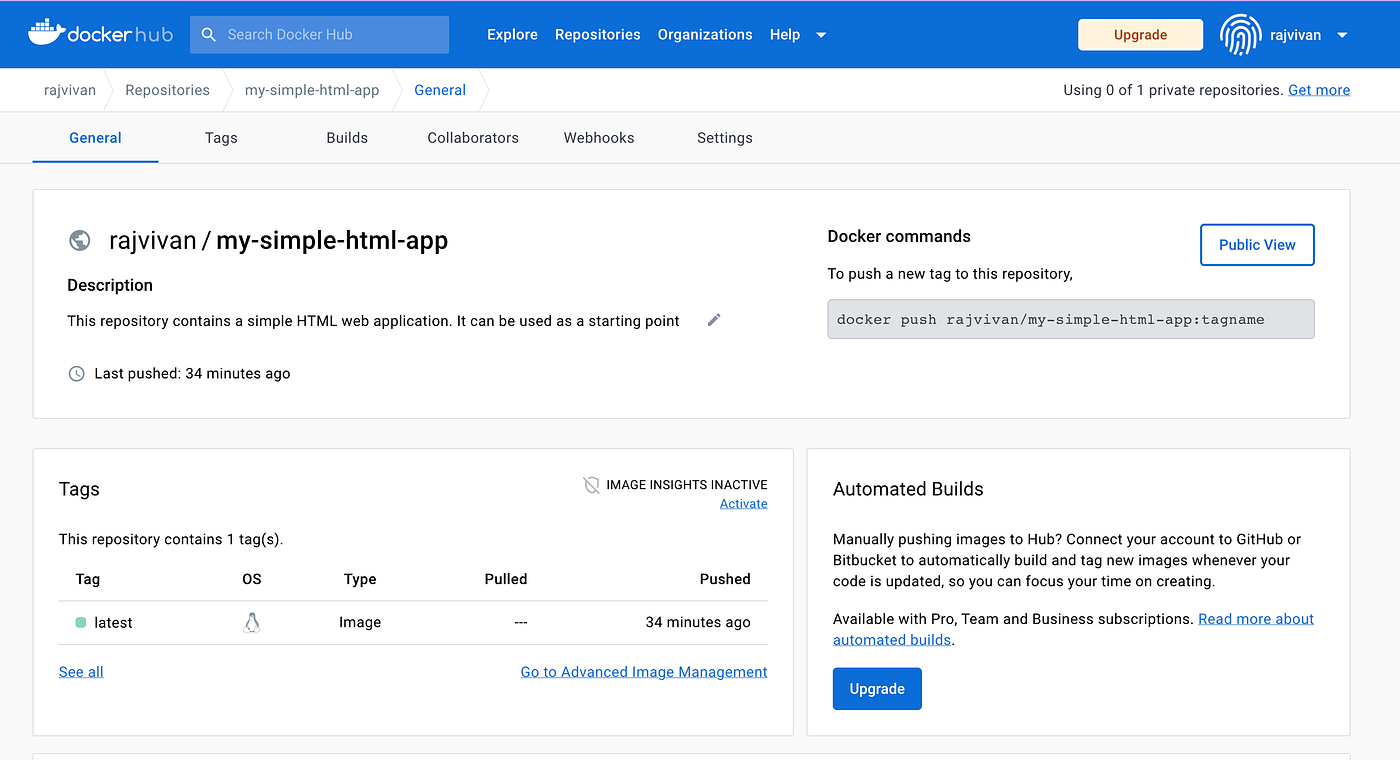Click the fingerprint avatar icon
The width and height of the screenshot is (1400, 760).
[x=1240, y=35]
